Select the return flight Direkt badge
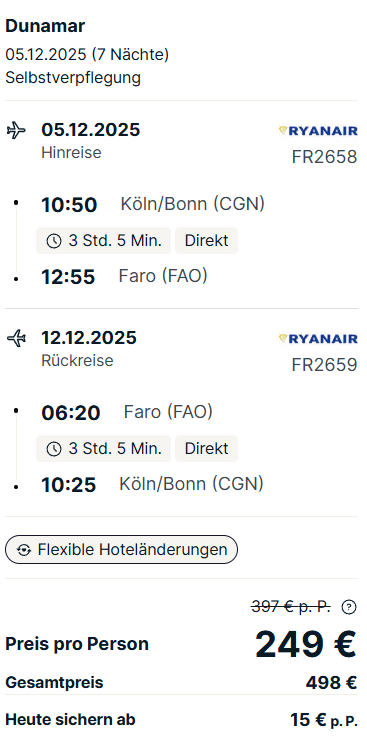The image size is (367, 744). (207, 448)
